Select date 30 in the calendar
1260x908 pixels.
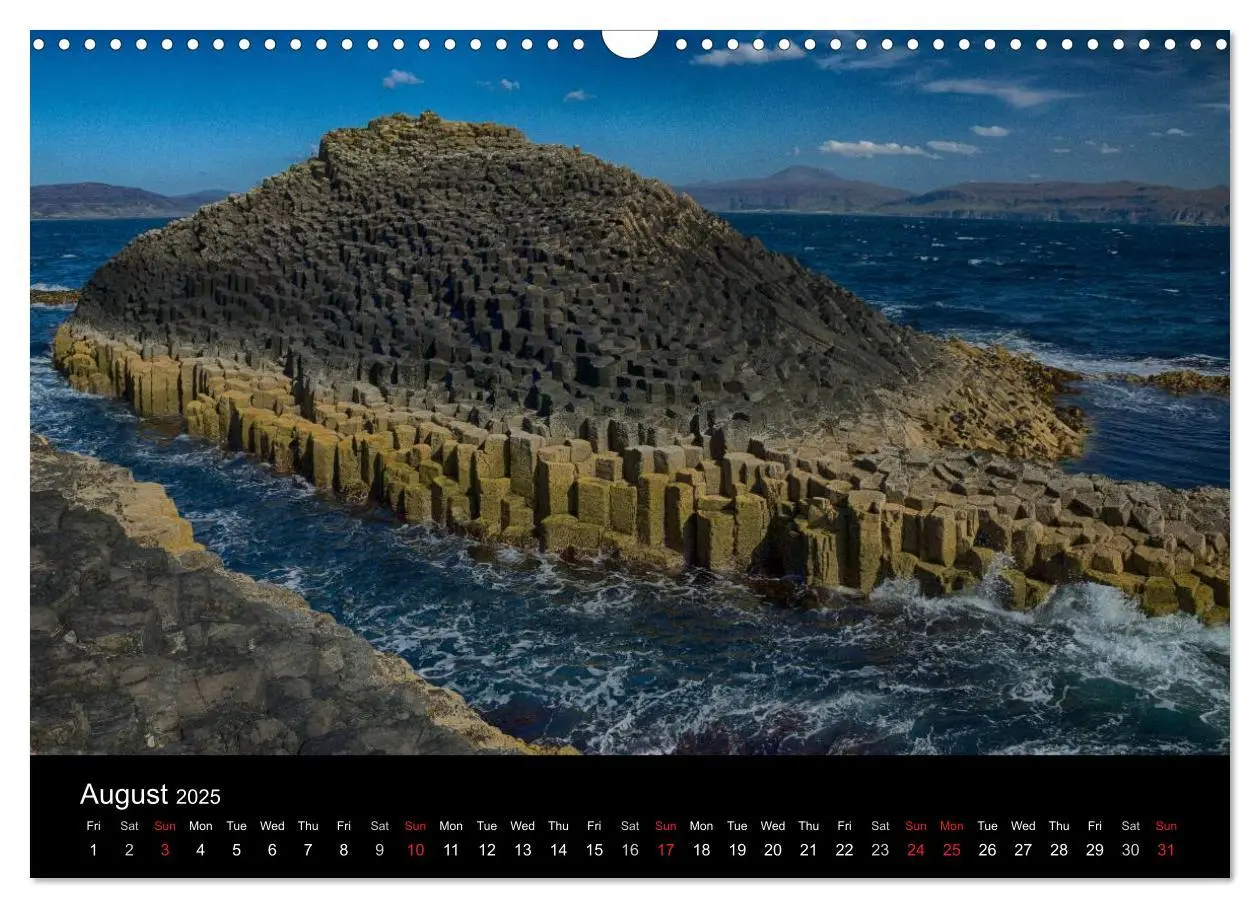[x=1130, y=850]
